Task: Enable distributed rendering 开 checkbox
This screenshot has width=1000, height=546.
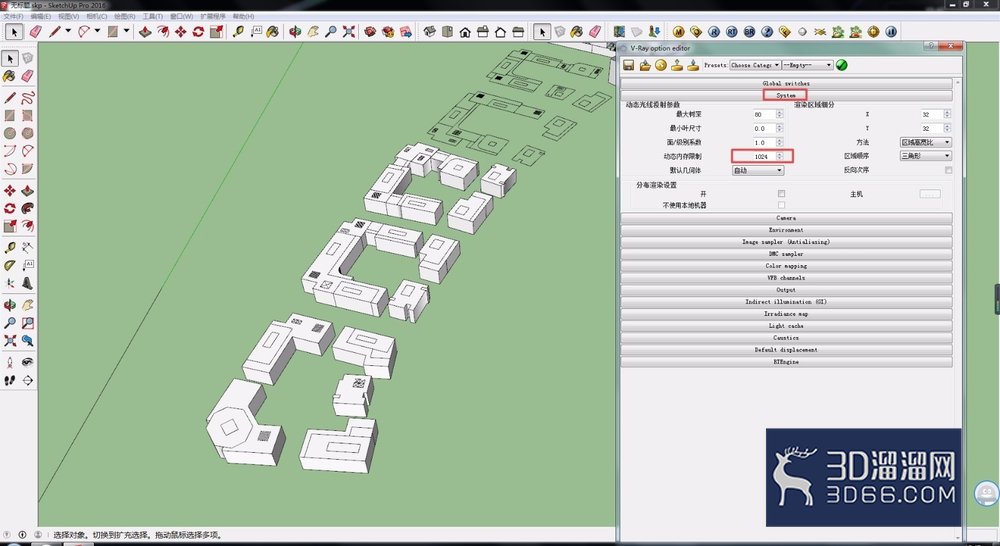Action: click(x=781, y=193)
